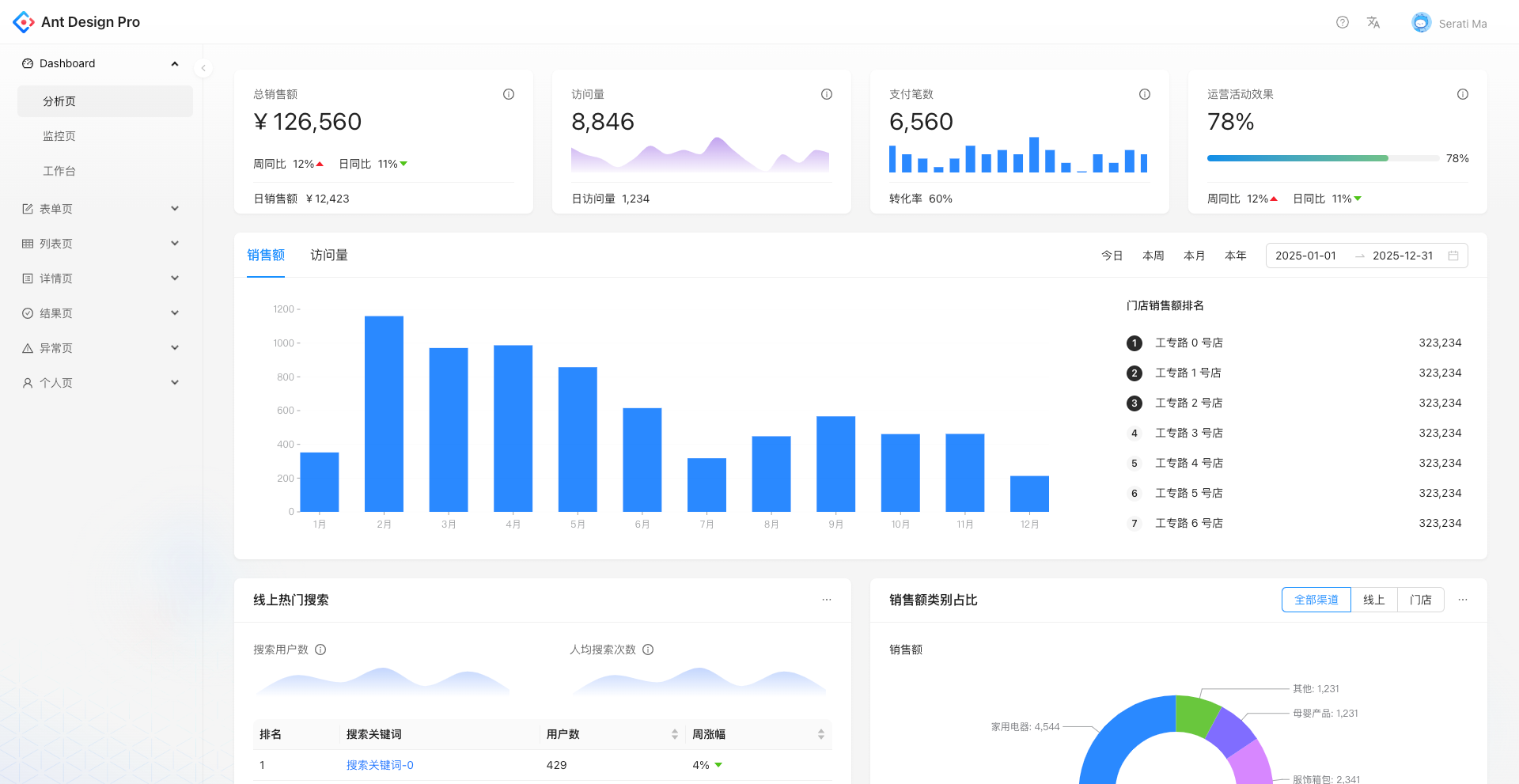Expand the 详情页 submenu chevron
1519x784 pixels.
pos(175,278)
